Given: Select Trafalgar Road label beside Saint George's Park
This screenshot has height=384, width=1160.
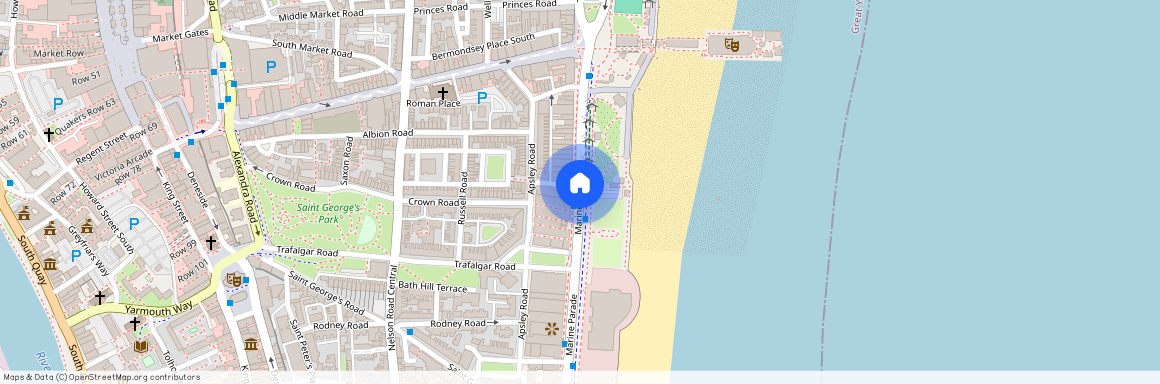Looking at the screenshot, I should coord(307,252).
